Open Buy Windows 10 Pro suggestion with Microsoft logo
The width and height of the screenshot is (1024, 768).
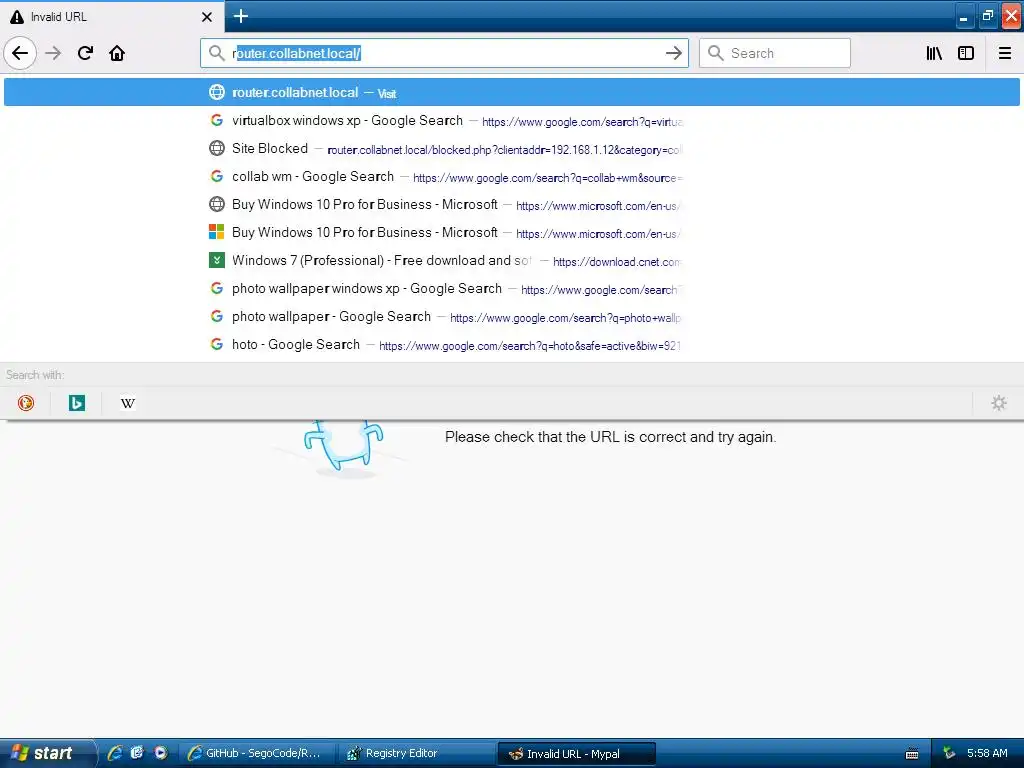coord(511,233)
